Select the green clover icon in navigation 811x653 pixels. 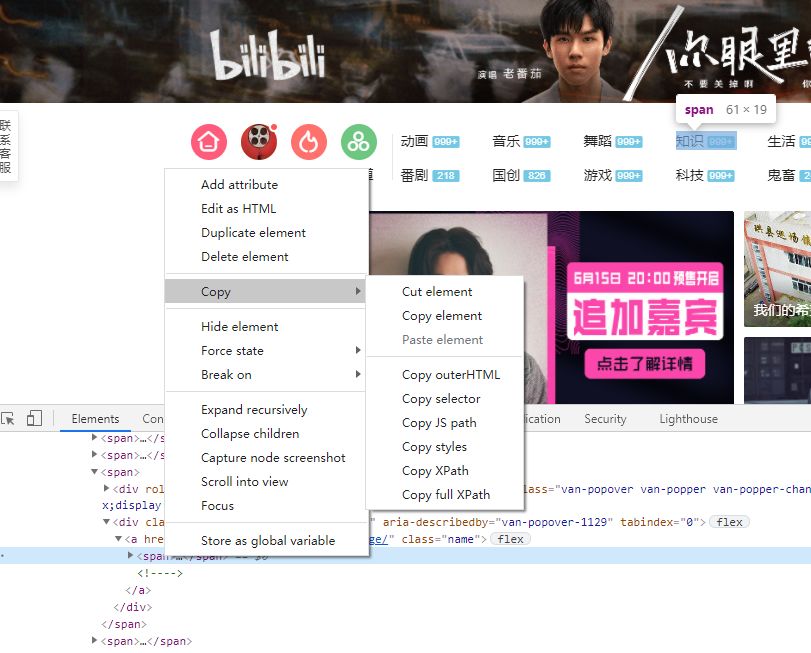[x=358, y=143]
